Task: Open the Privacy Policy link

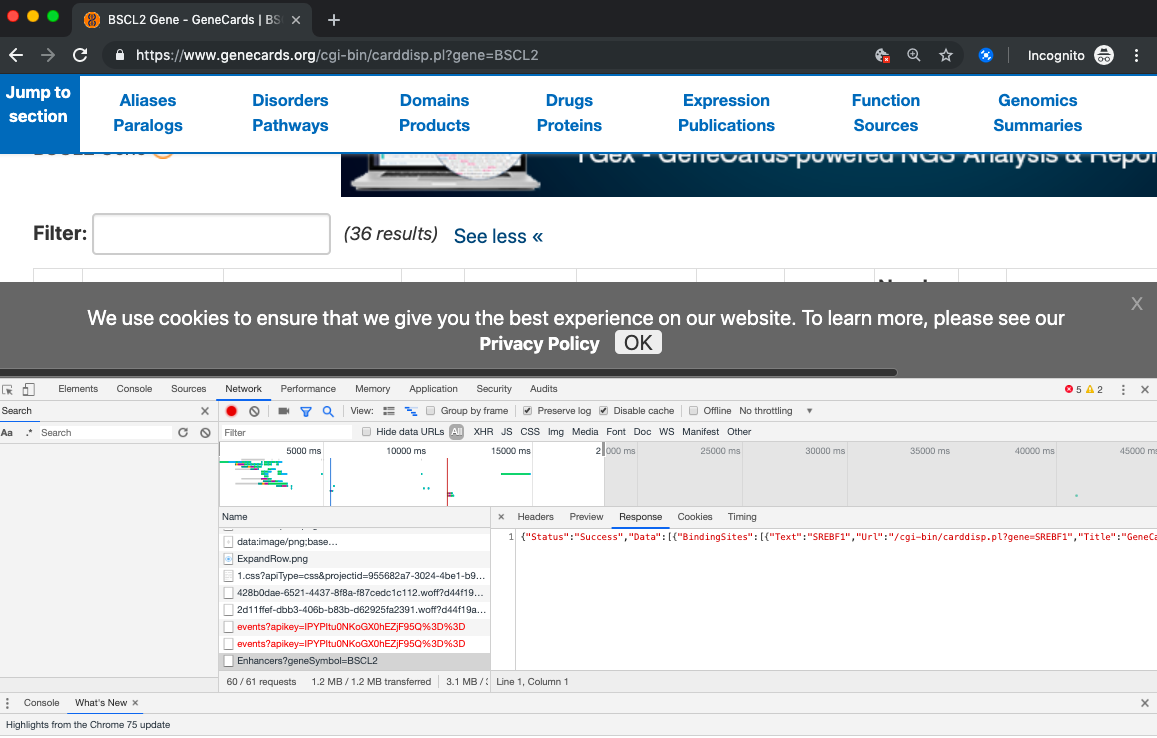Action: pyautogui.click(x=539, y=344)
